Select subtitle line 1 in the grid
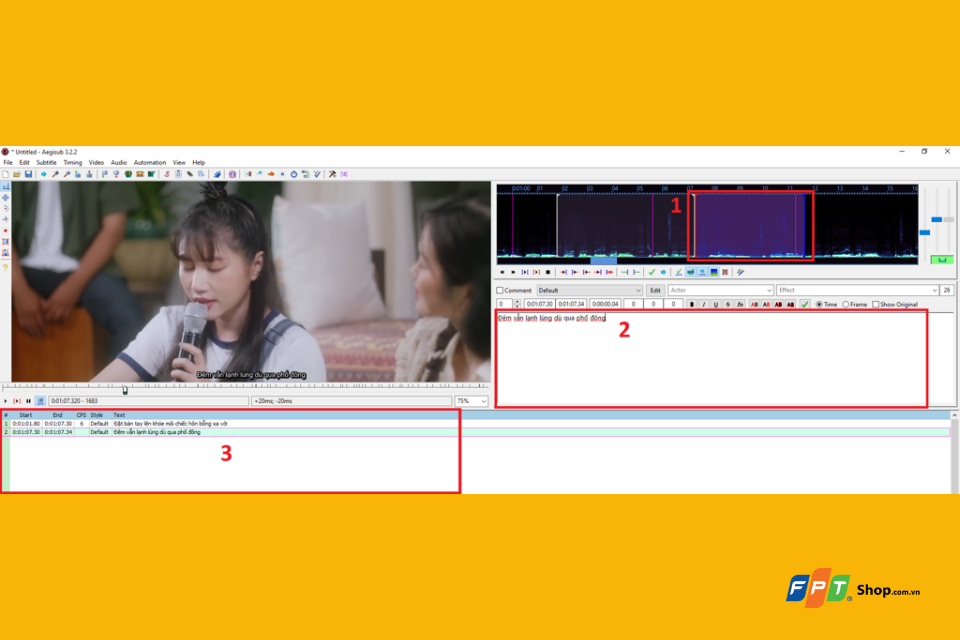Viewport: 960px width, 640px height. click(230, 424)
